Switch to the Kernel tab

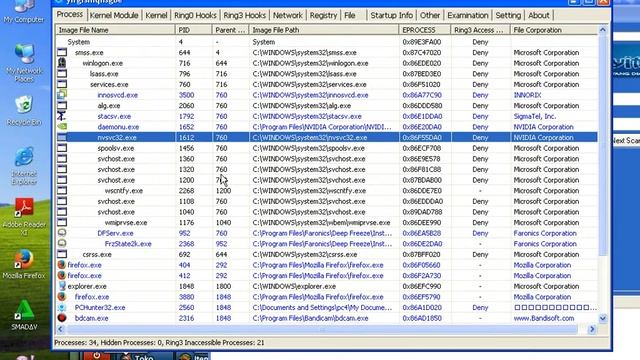156,16
